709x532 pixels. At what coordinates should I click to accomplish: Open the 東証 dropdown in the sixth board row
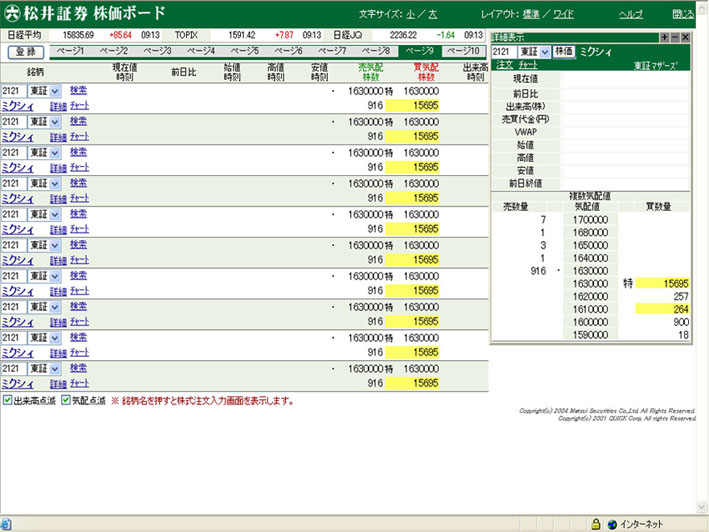(x=55, y=245)
